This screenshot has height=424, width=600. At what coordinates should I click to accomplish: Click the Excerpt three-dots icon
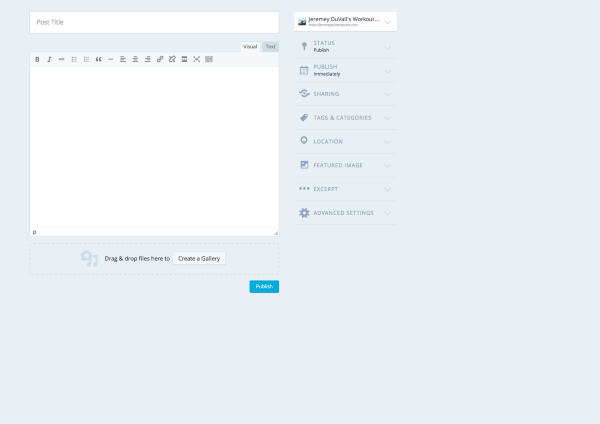(304, 188)
